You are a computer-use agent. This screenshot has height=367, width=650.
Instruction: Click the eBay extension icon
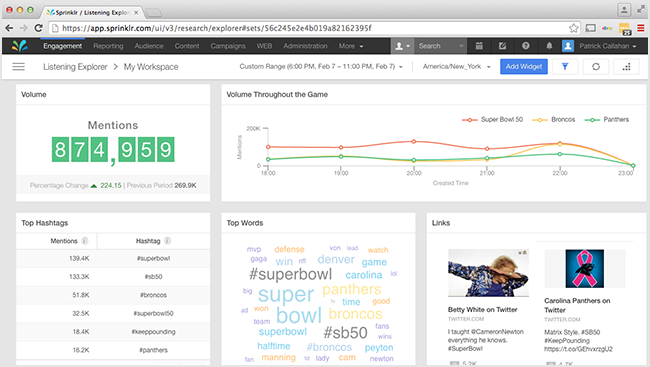(607, 28)
